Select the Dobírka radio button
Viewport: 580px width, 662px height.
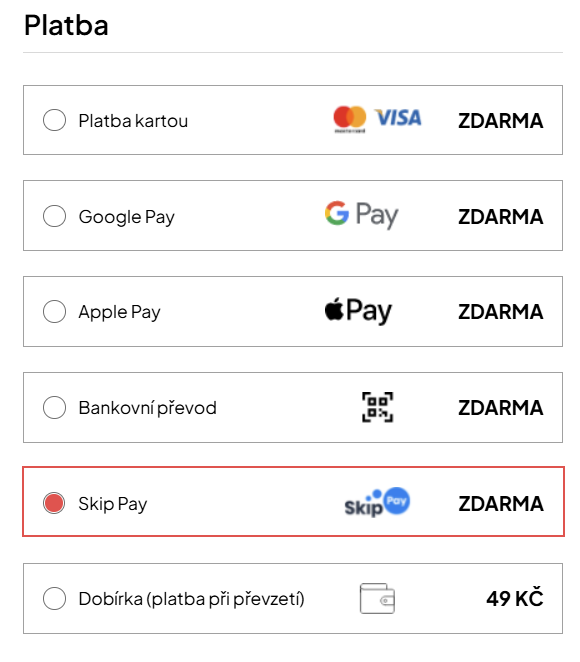pyautogui.click(x=54, y=598)
